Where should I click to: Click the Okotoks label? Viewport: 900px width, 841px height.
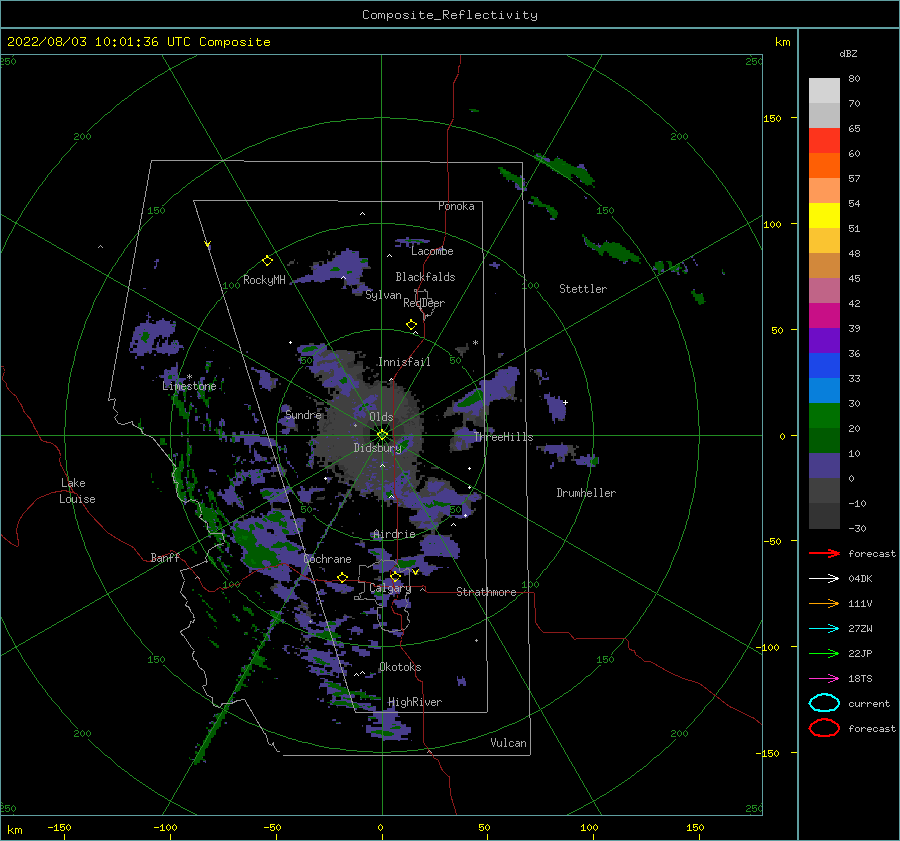pos(400,667)
